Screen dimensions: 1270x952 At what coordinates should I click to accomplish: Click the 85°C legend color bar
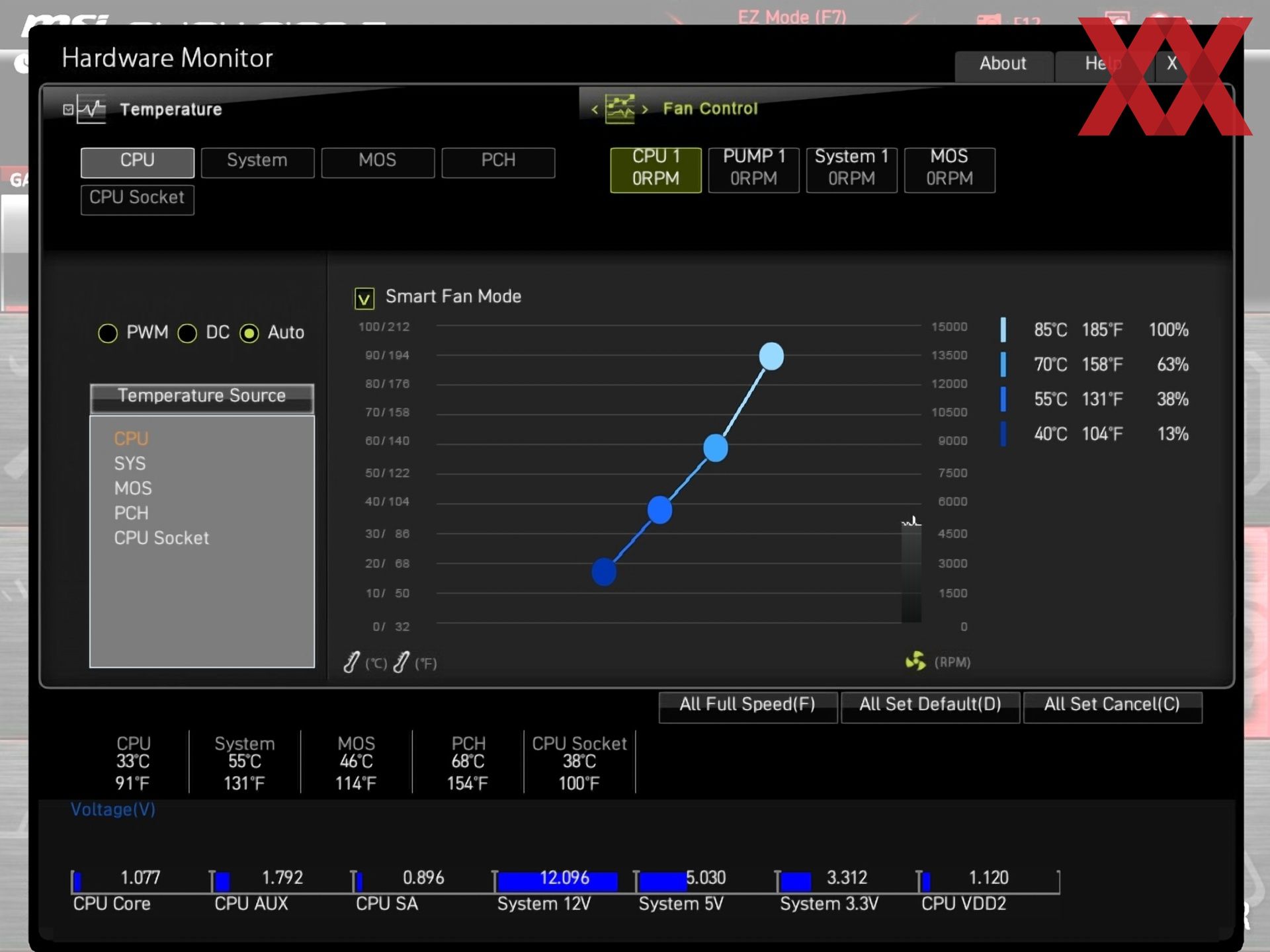1003,330
